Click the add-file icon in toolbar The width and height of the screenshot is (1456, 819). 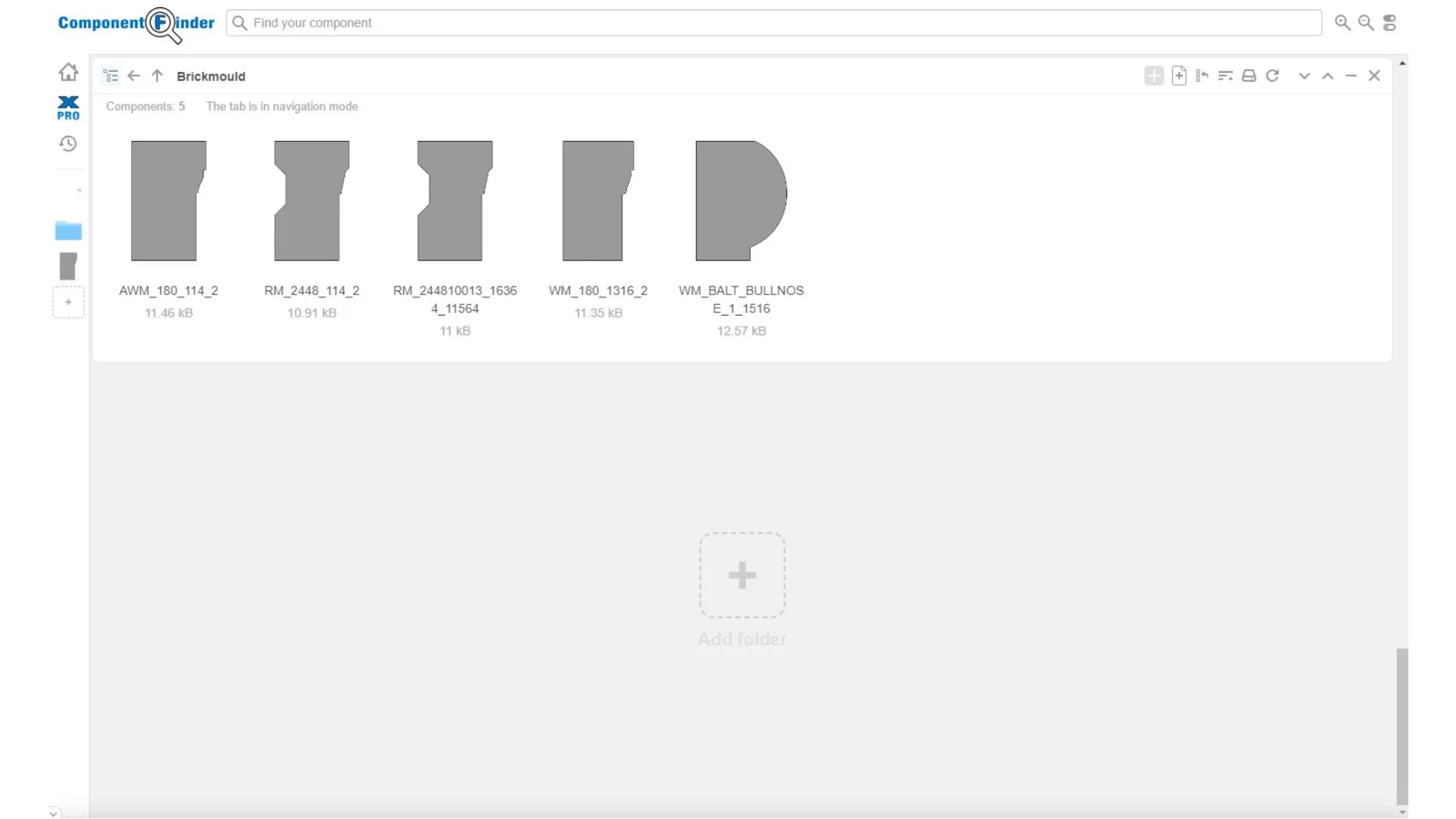click(x=1178, y=76)
